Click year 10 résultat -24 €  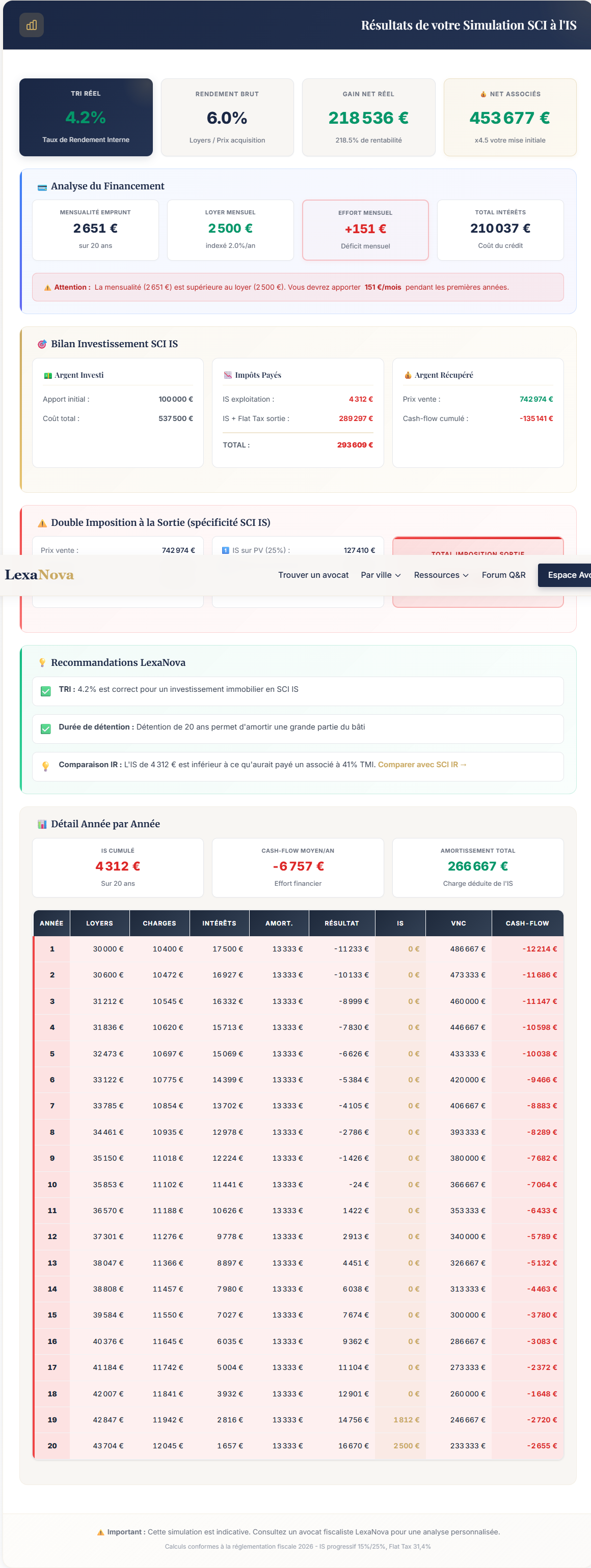click(359, 1185)
